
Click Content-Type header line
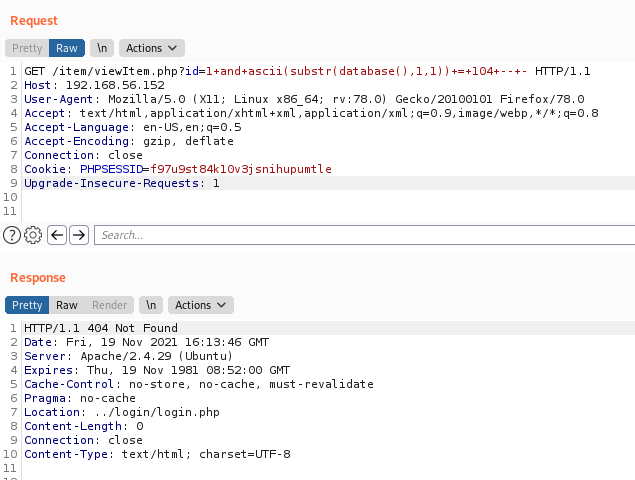click(x=157, y=454)
